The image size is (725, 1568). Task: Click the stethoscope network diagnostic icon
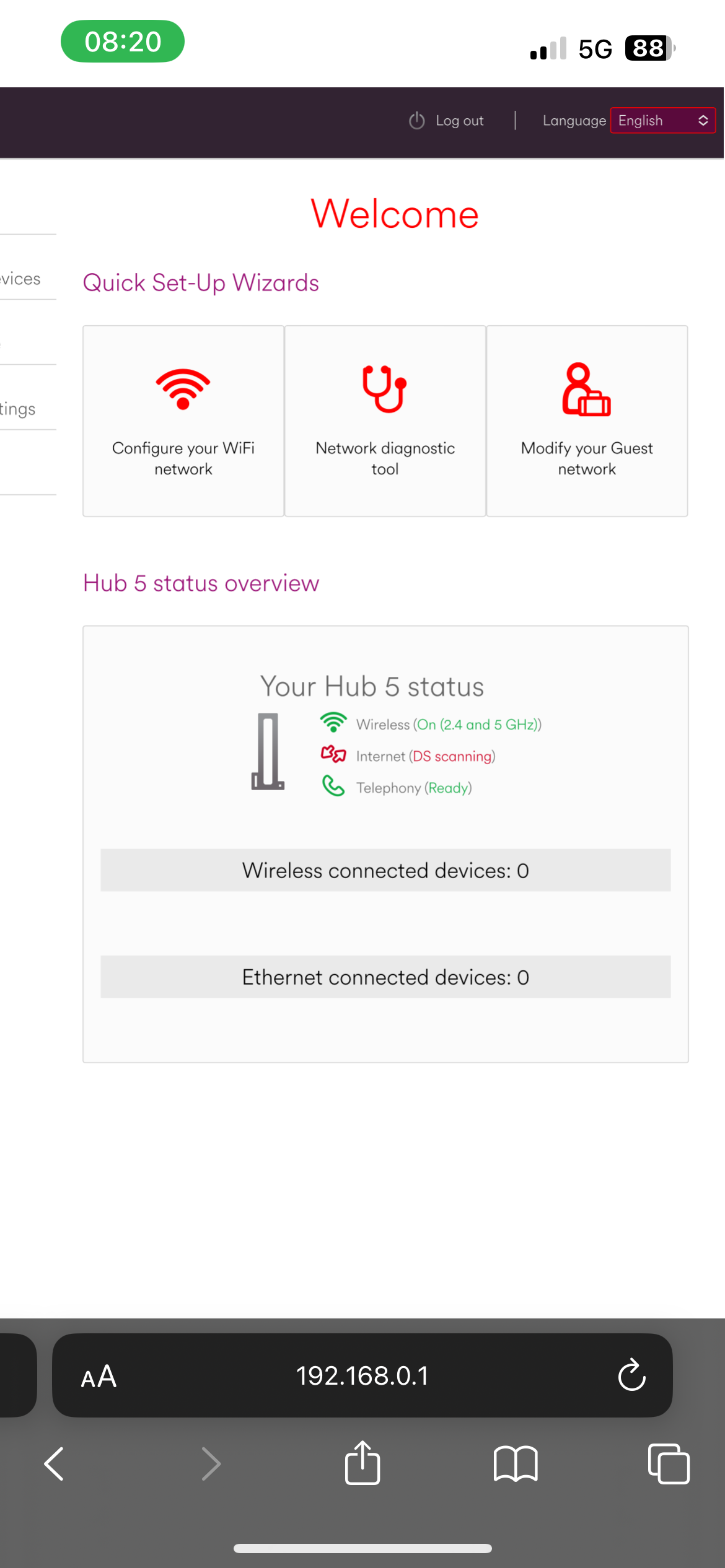coord(384,389)
